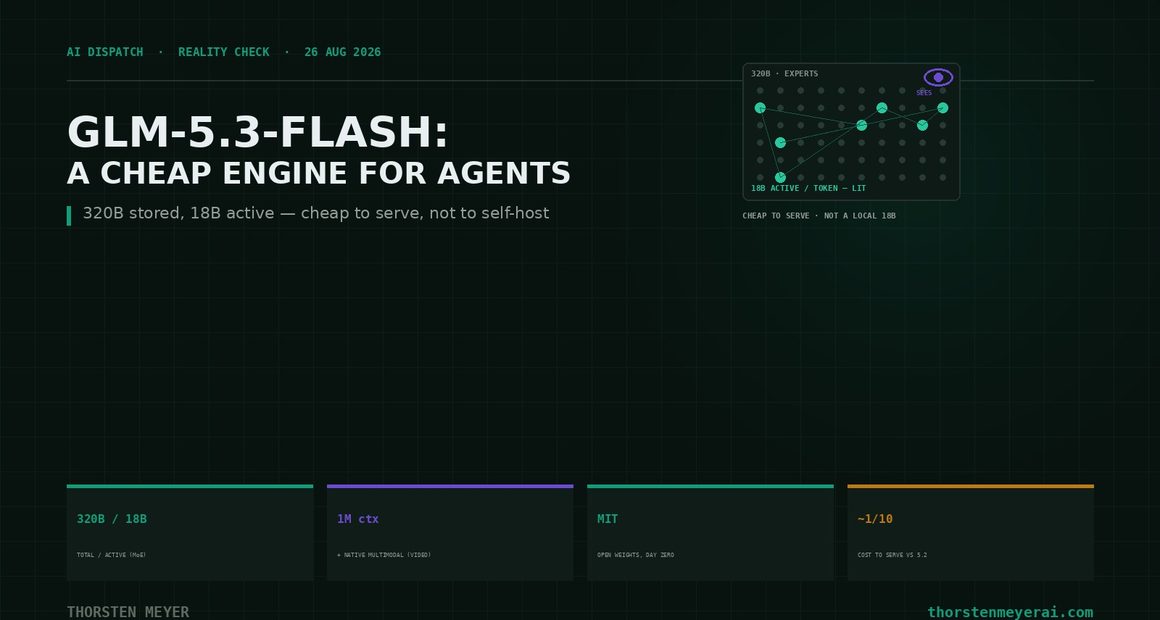Click the "AI DISPATCH" header label
Image resolution: width=1160 pixels, height=620 pixels.
[105, 52]
